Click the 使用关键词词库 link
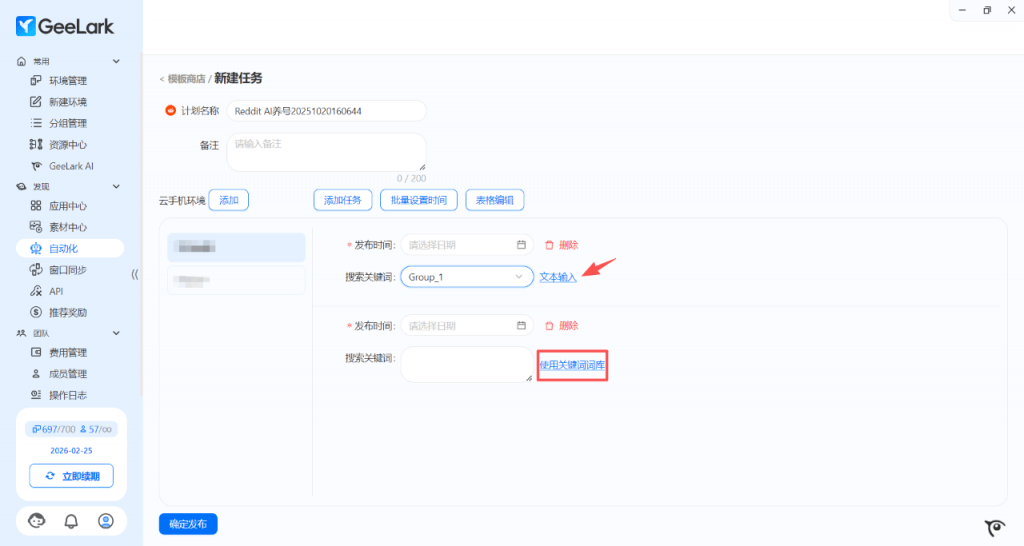Image resolution: width=1024 pixels, height=546 pixels. (x=572, y=366)
